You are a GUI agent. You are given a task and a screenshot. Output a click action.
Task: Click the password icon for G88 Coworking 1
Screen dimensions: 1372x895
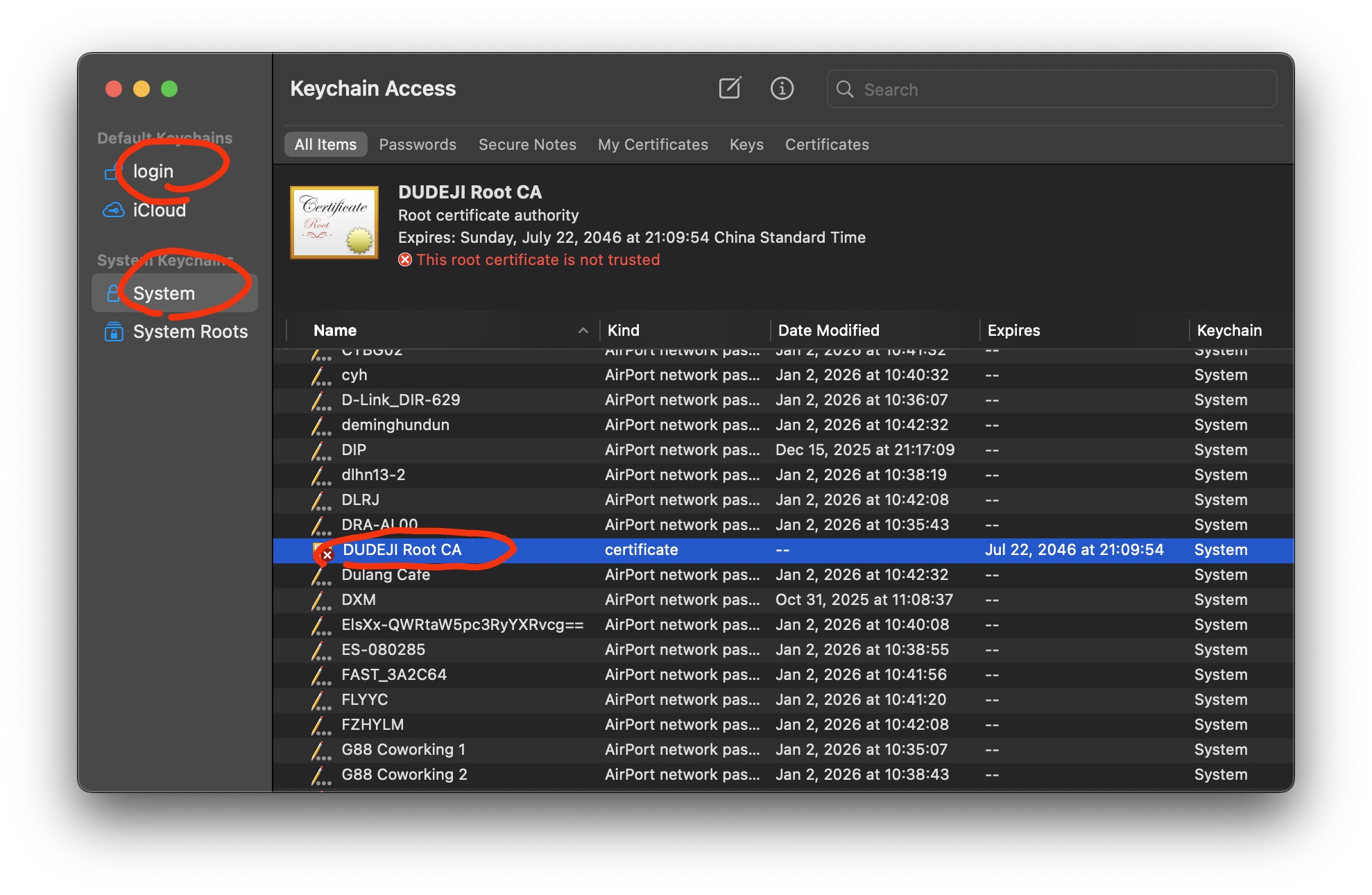(320, 750)
